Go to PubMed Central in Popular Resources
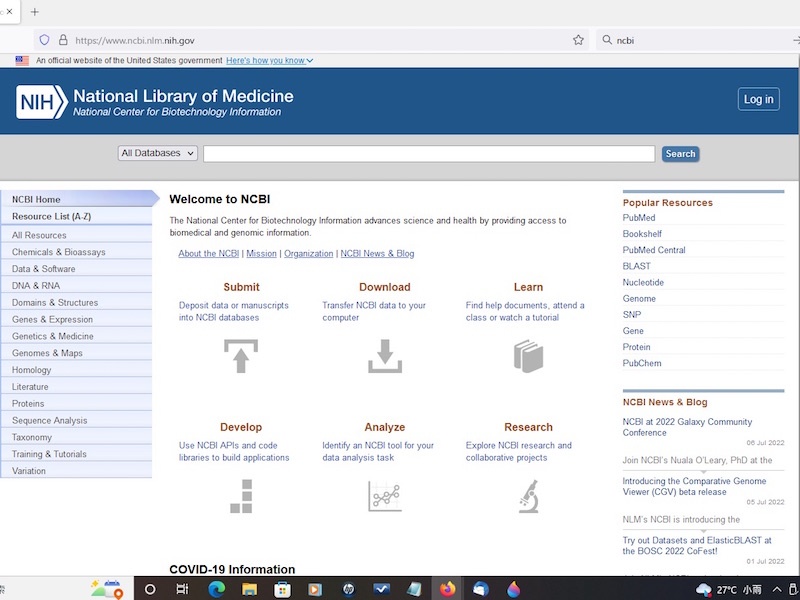This screenshot has height=600, width=800. (x=654, y=250)
